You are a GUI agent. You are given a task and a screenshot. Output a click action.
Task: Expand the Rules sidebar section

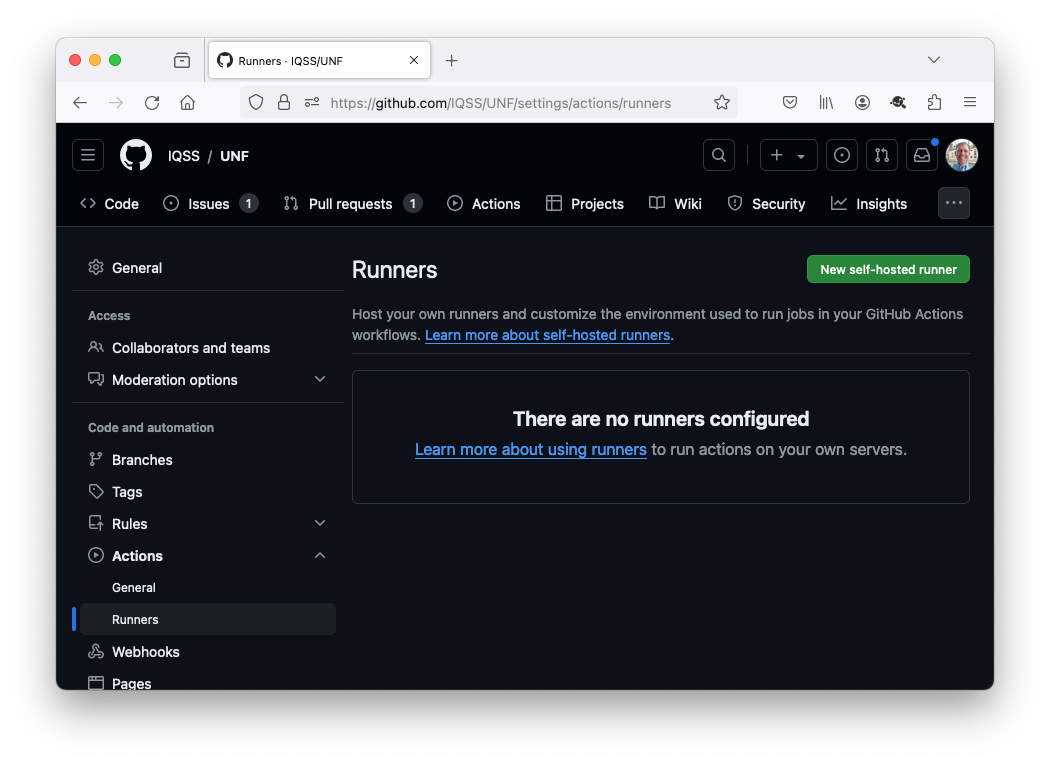coord(320,523)
